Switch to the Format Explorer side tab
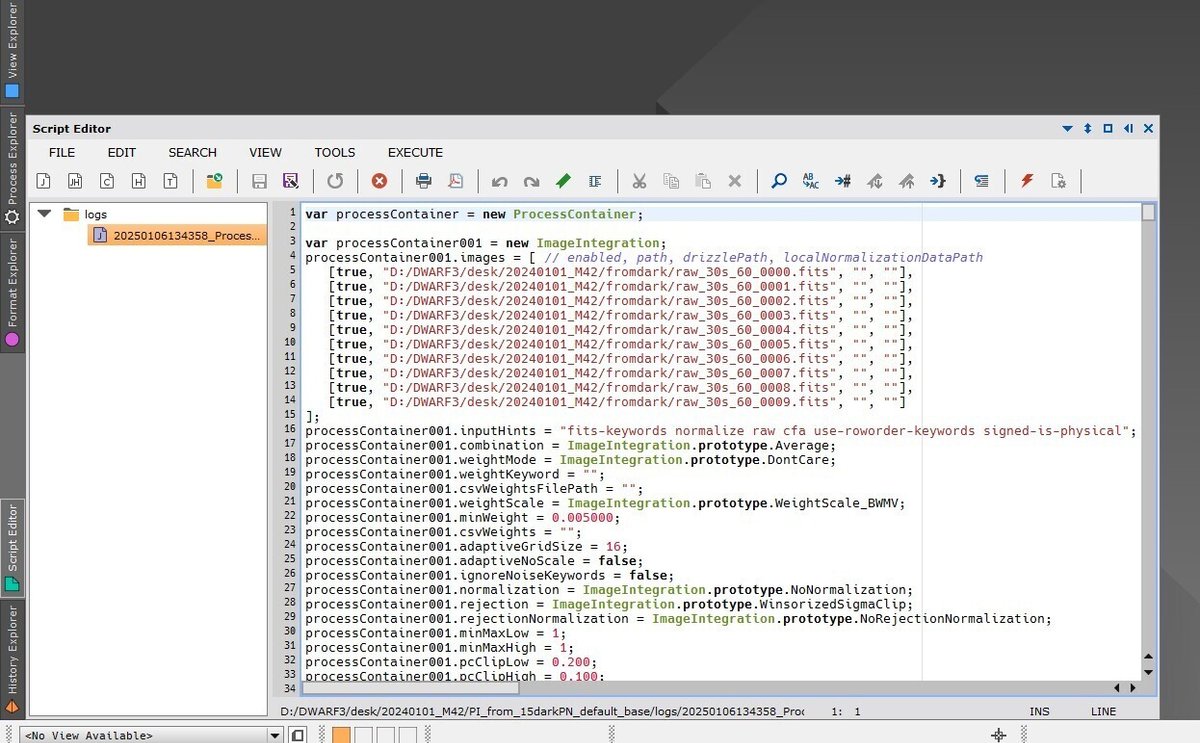Image resolution: width=1200 pixels, height=743 pixels. pyautogui.click(x=12, y=292)
